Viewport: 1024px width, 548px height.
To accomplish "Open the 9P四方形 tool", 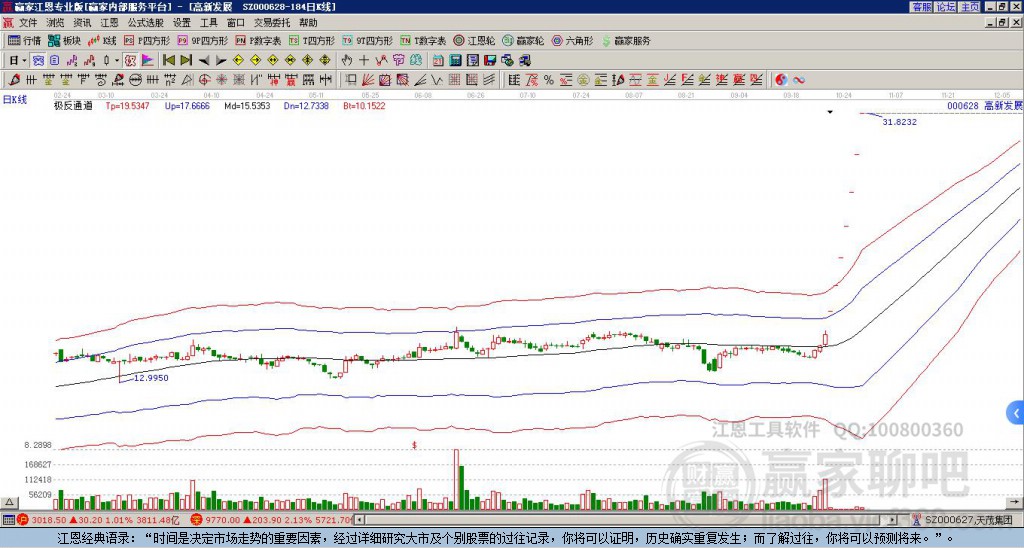I will coord(203,40).
